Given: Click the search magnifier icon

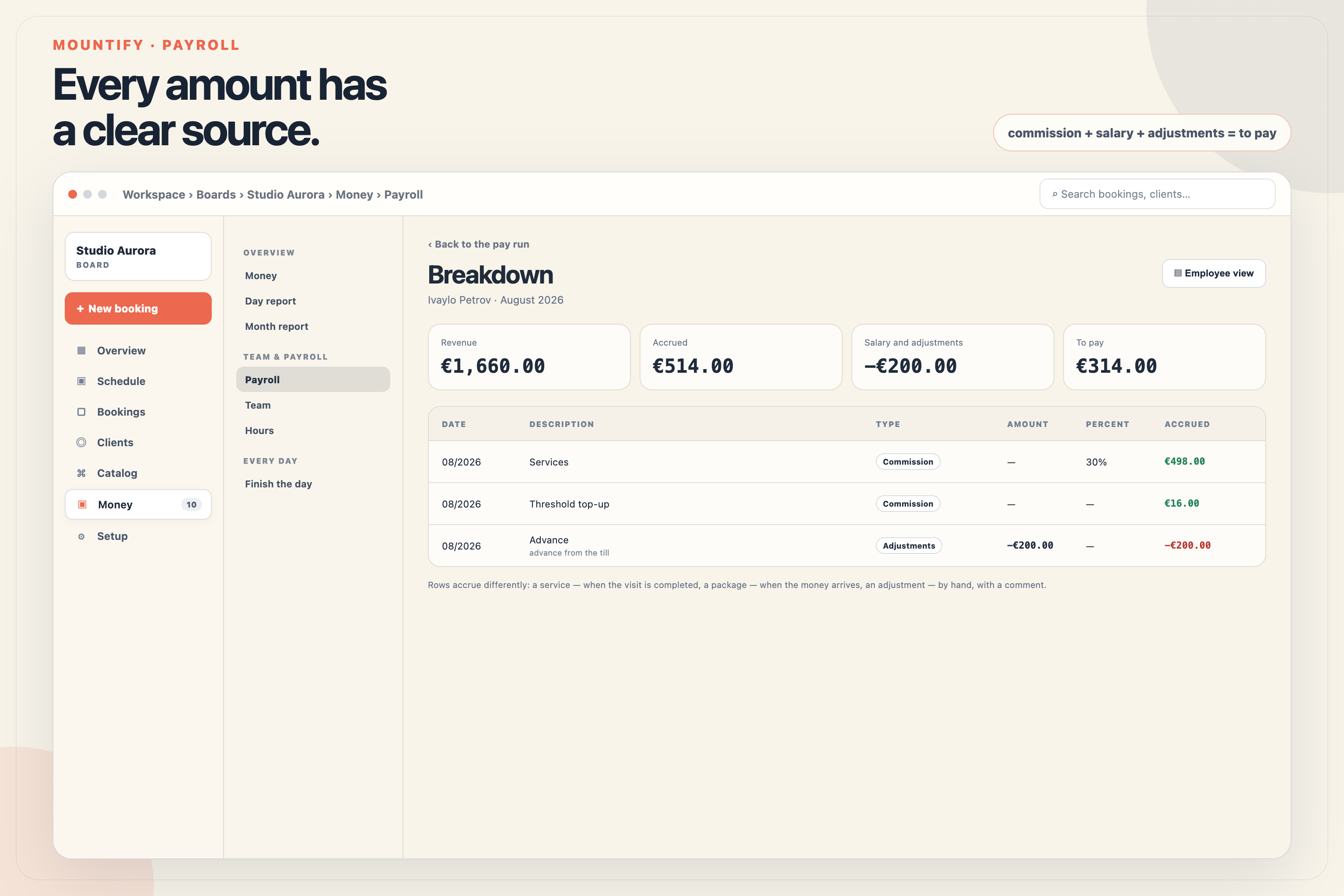Looking at the screenshot, I should 1054,194.
